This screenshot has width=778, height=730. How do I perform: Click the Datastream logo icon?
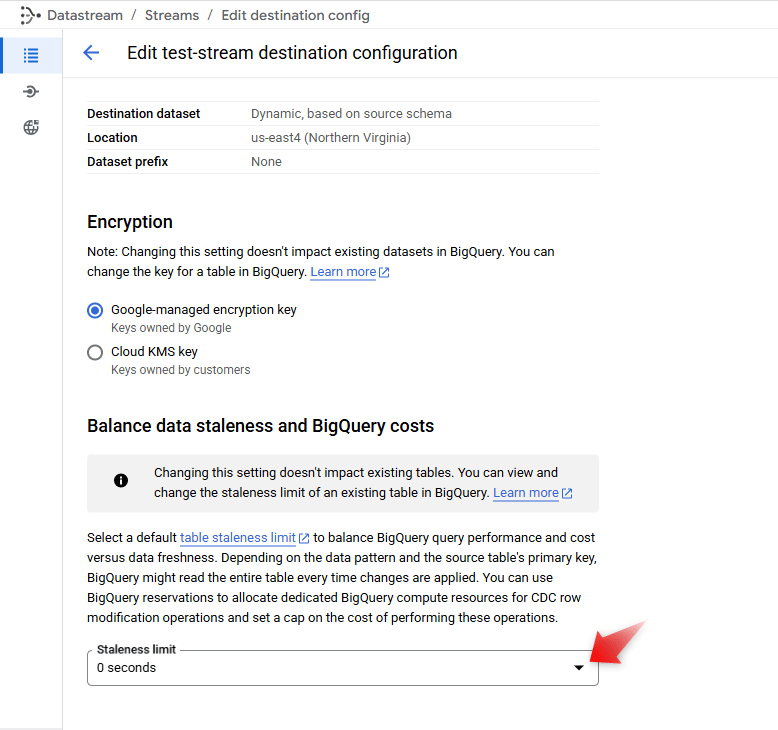[x=30, y=15]
